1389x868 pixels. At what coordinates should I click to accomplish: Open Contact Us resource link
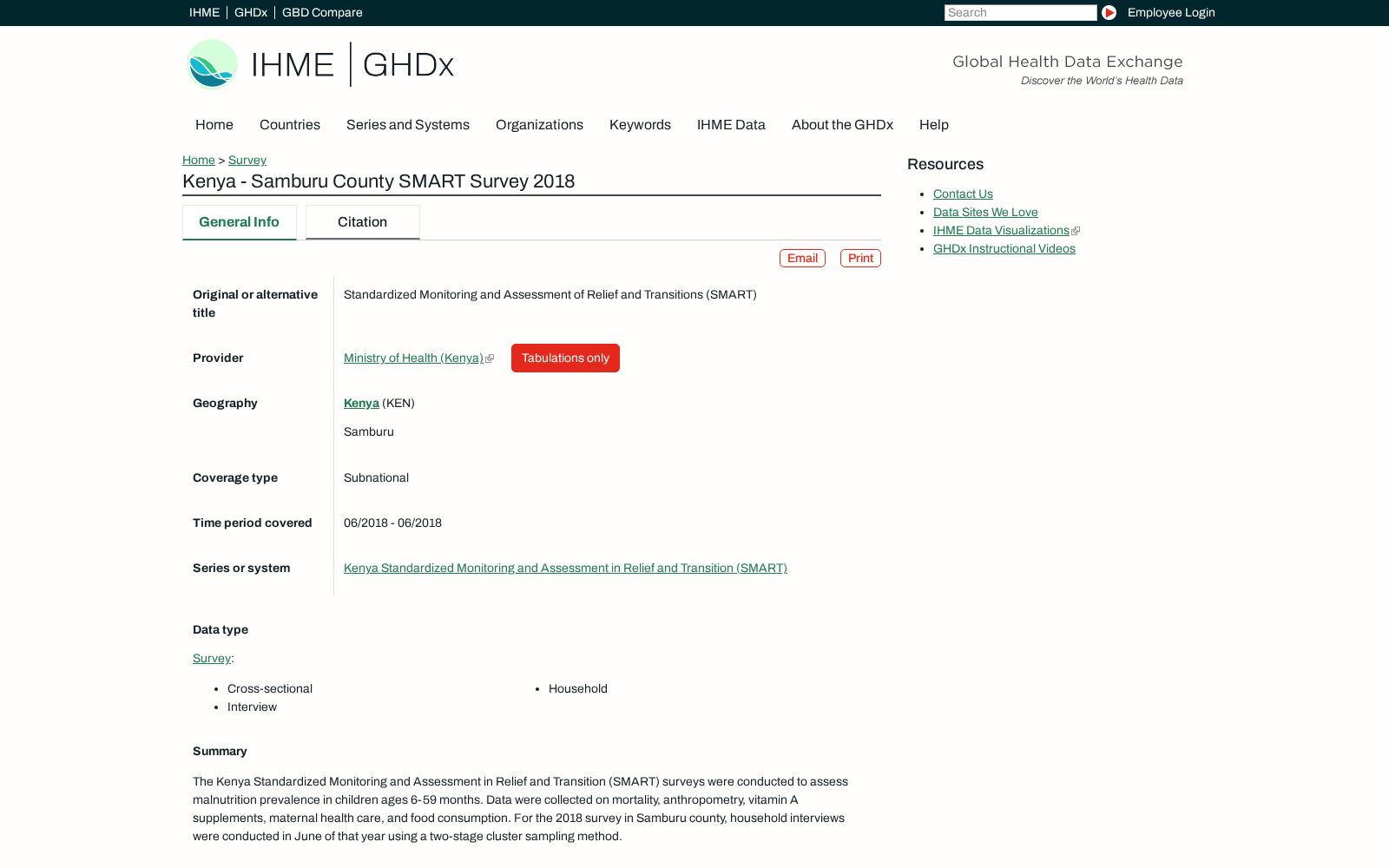click(x=963, y=194)
